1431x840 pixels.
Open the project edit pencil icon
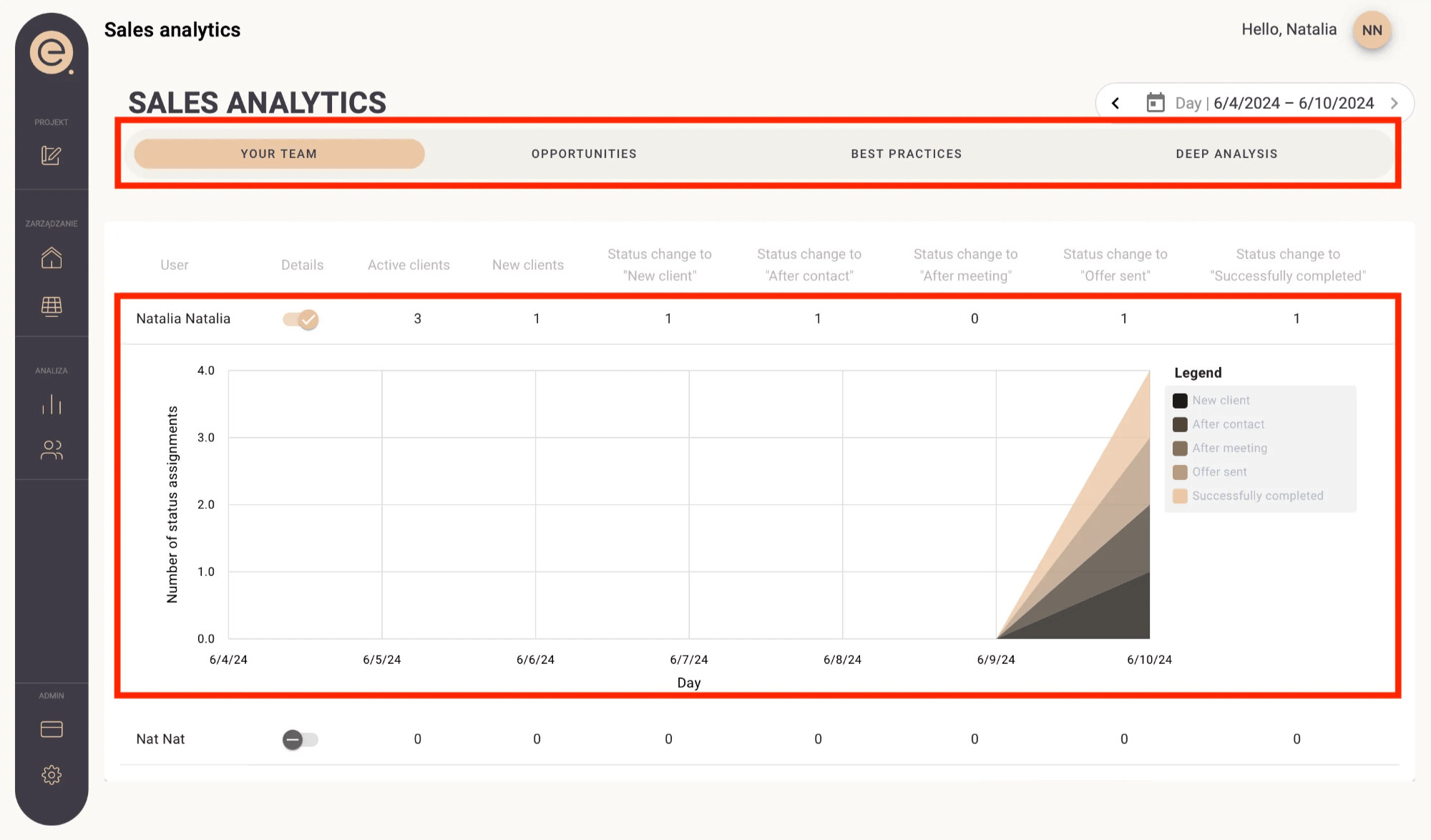(52, 155)
